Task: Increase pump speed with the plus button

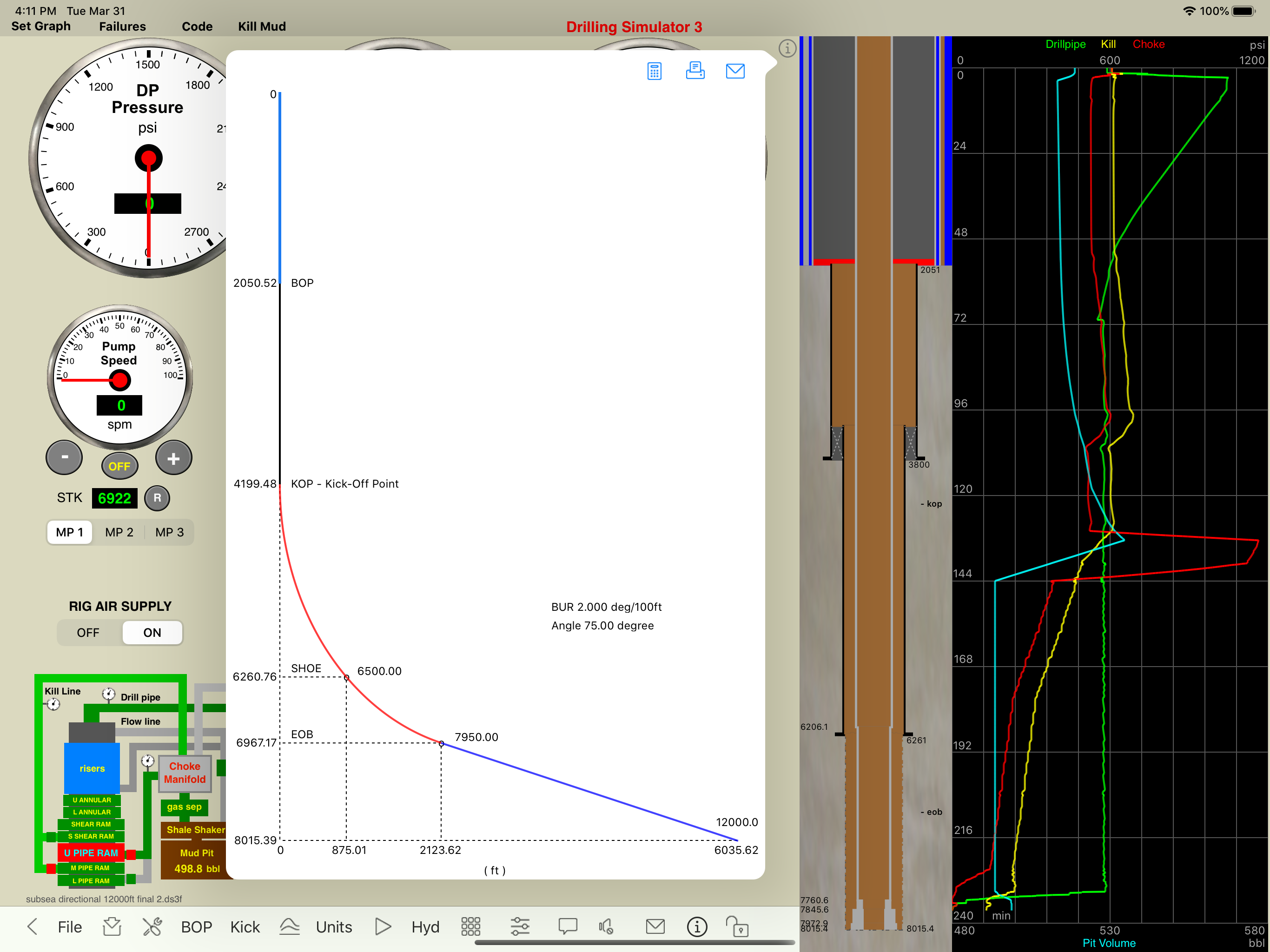Action: (173, 457)
